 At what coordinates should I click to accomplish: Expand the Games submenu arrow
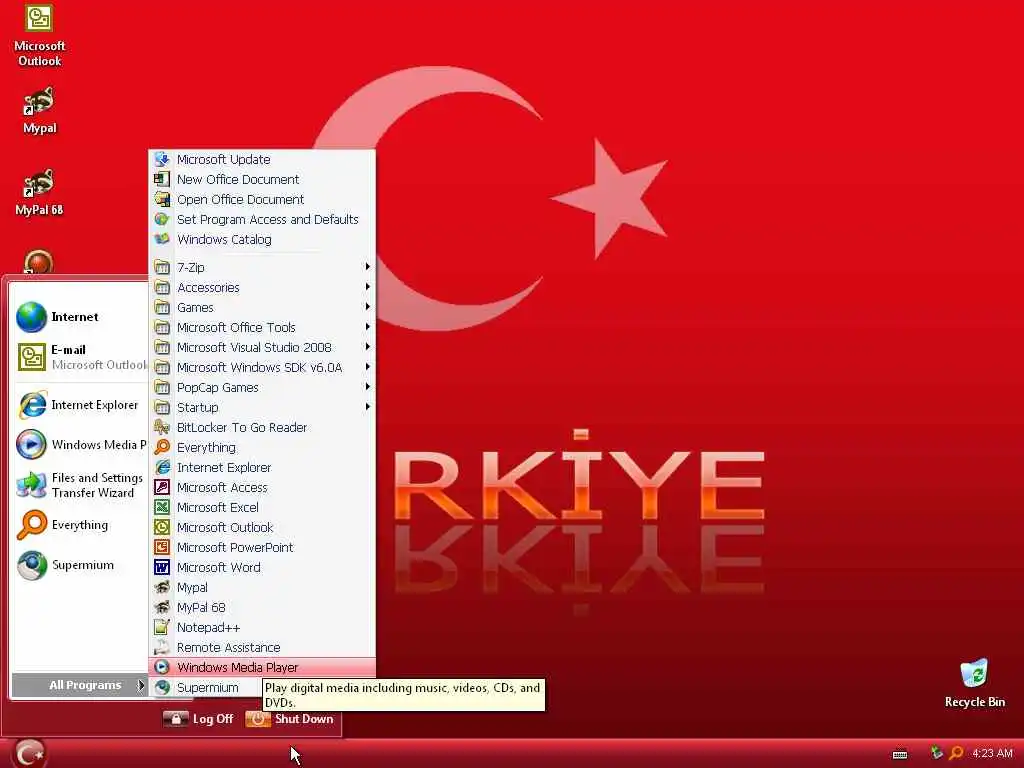pos(368,307)
